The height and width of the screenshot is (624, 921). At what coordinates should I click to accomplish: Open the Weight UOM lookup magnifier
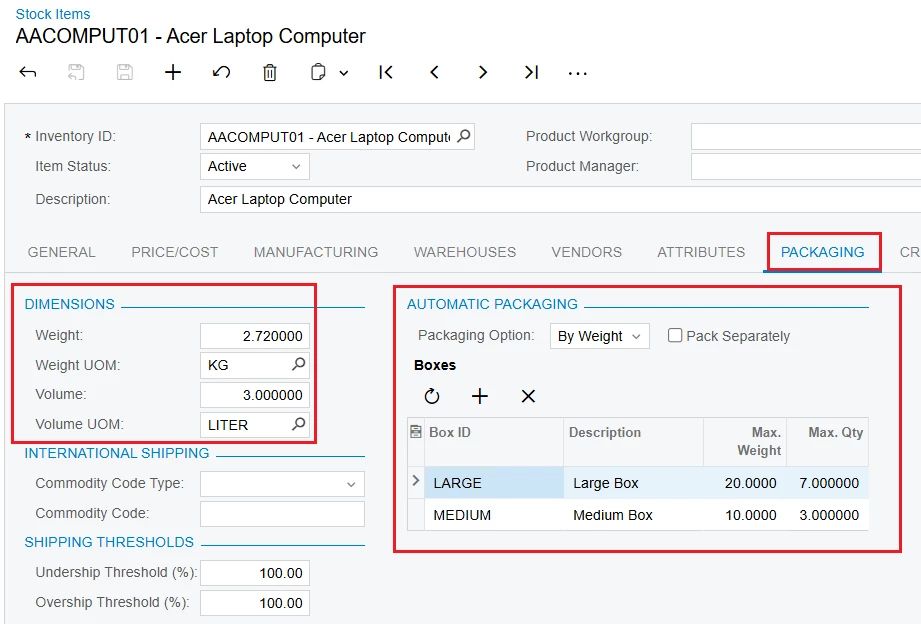tap(298, 364)
